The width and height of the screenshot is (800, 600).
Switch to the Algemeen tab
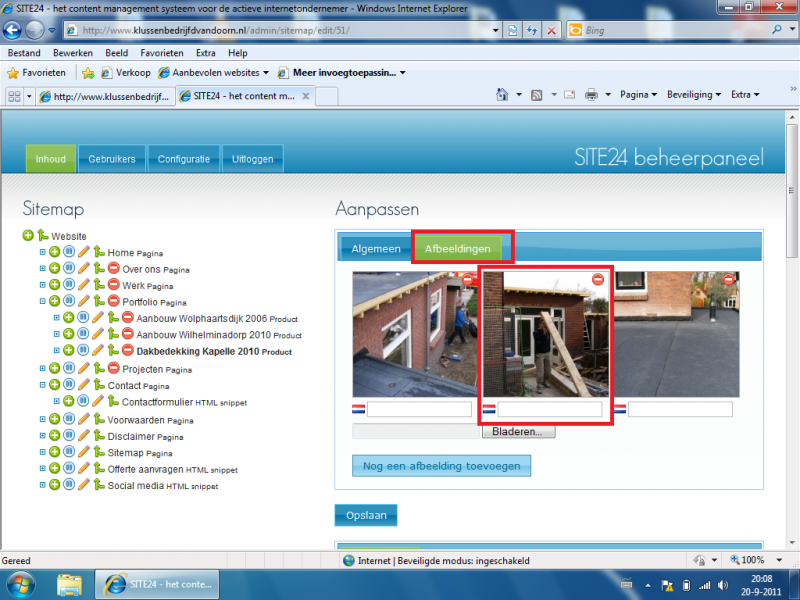click(376, 249)
